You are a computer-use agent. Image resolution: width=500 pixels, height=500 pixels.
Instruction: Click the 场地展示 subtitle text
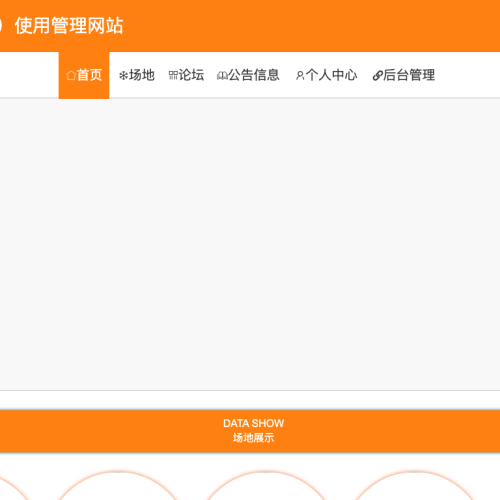point(253,438)
